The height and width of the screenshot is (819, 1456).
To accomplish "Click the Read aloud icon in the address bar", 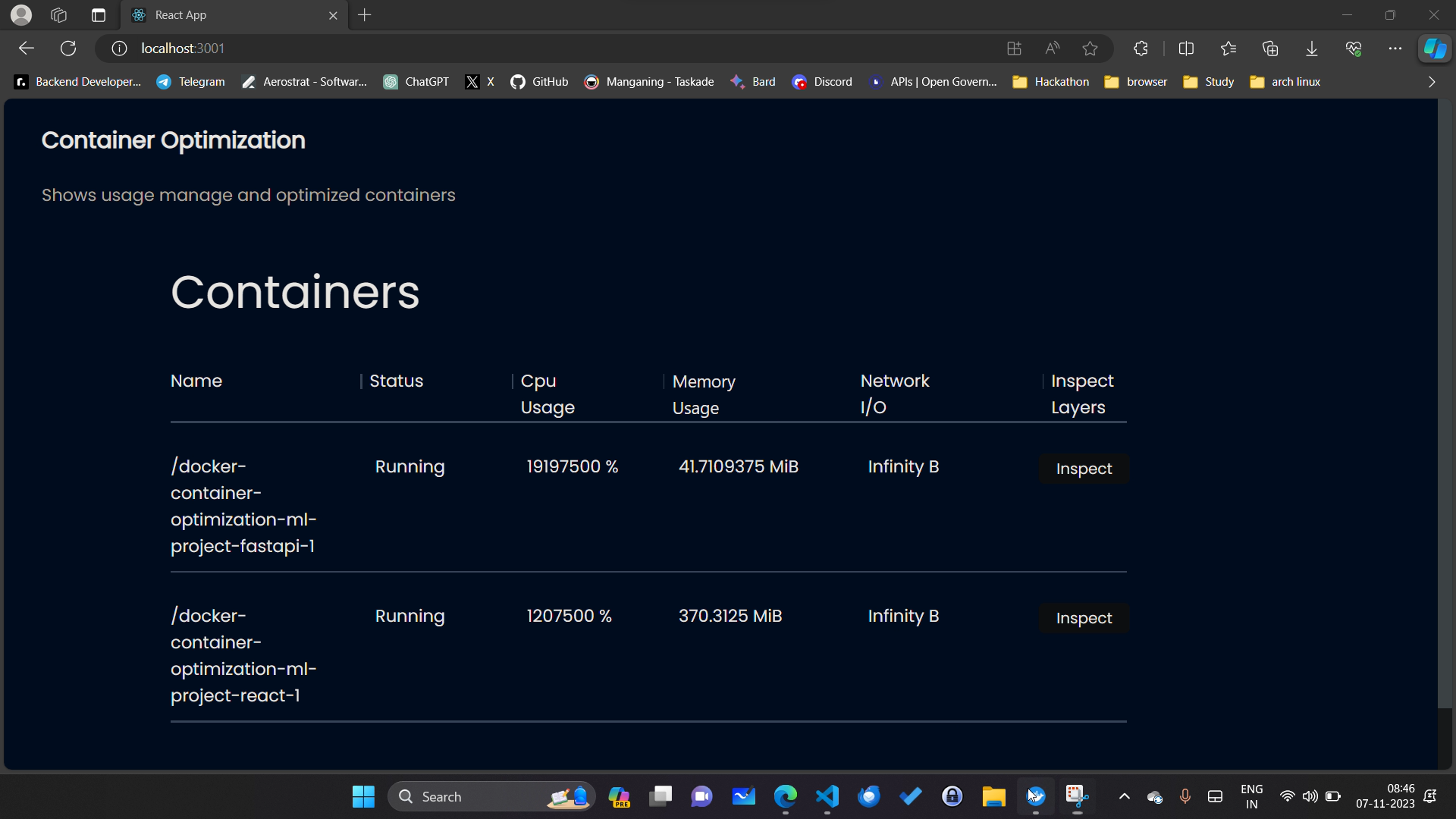I will pos(1052,49).
